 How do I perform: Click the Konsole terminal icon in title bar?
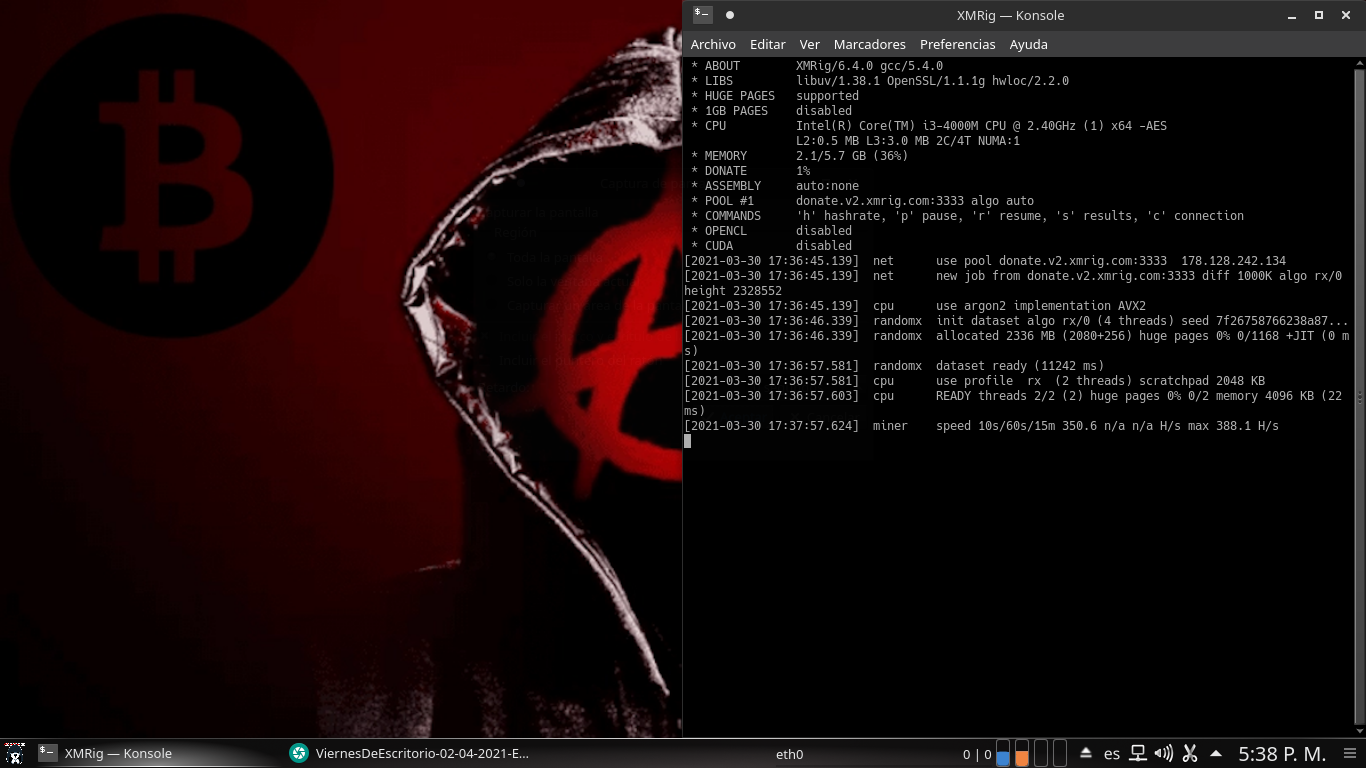point(703,15)
